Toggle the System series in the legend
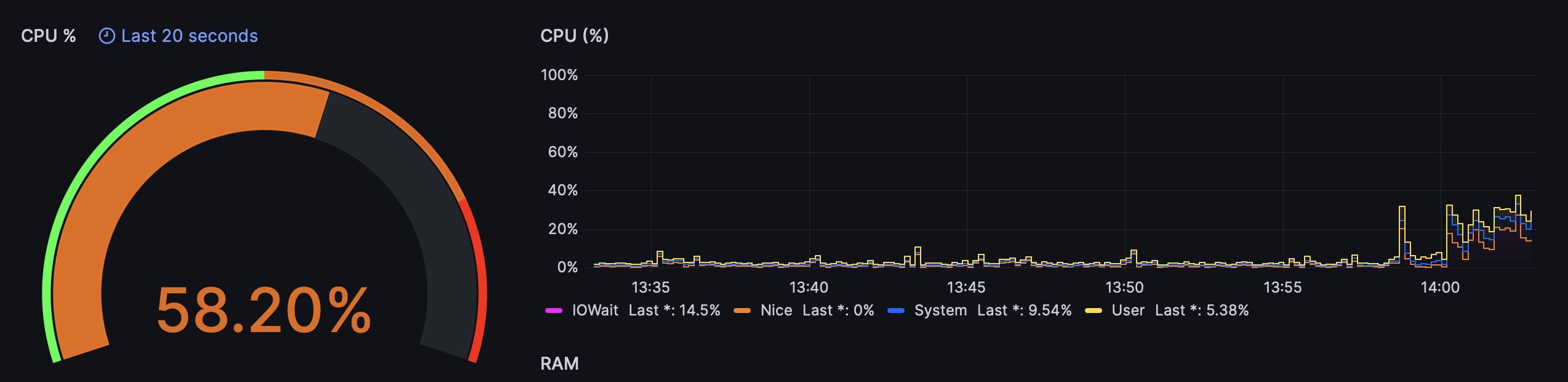Screen dimensions: 1568x382 pos(940,311)
